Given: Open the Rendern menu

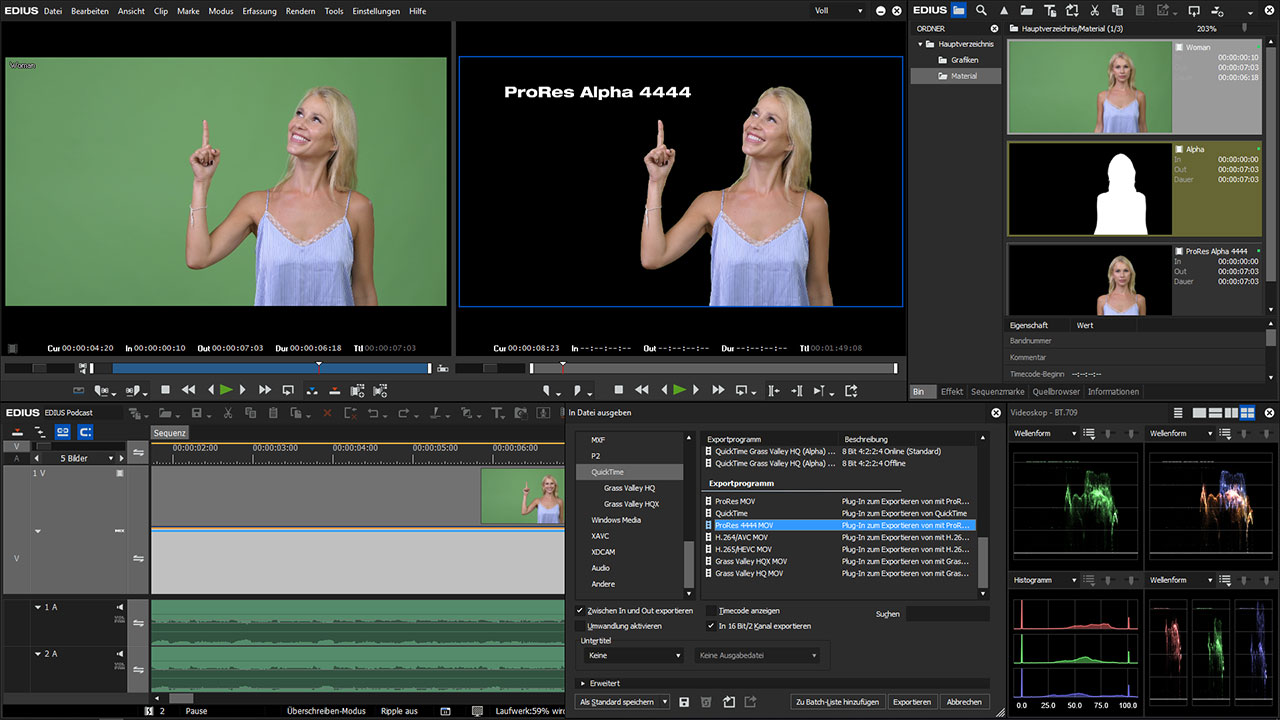Looking at the screenshot, I should 300,11.
